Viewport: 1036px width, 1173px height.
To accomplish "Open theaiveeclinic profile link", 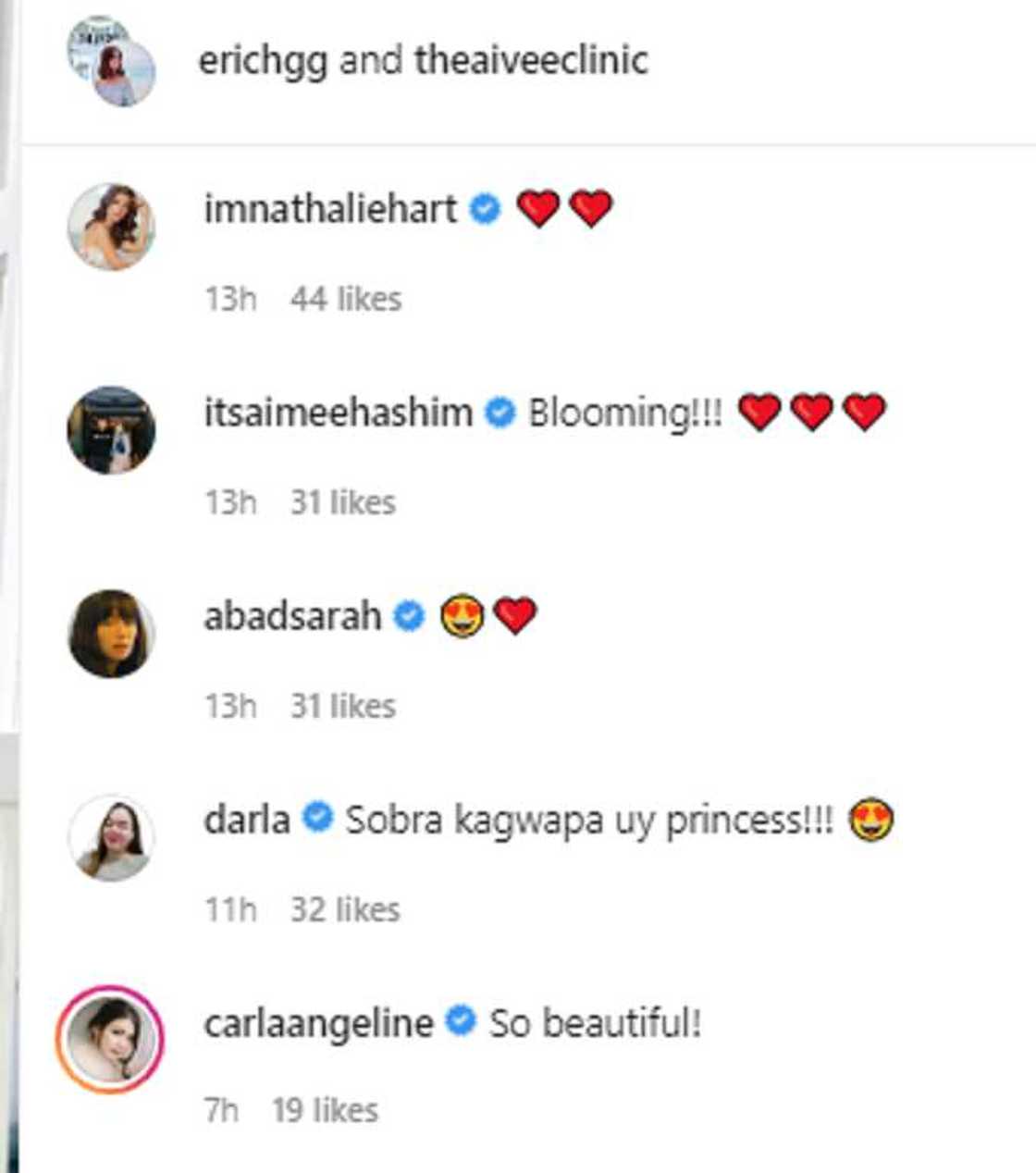I will tap(531, 61).
